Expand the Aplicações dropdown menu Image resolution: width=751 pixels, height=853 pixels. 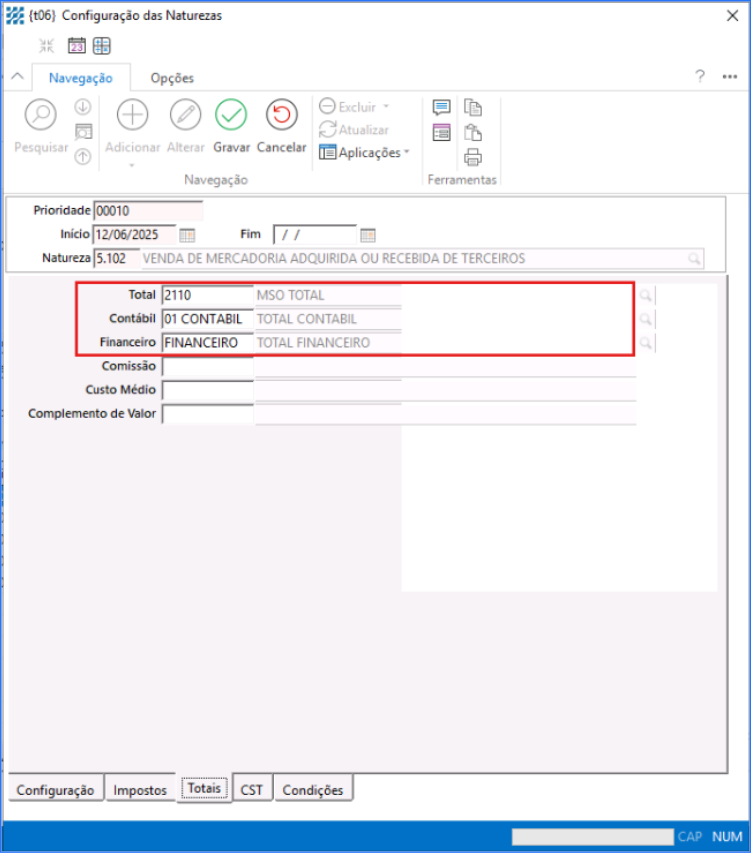(365, 152)
